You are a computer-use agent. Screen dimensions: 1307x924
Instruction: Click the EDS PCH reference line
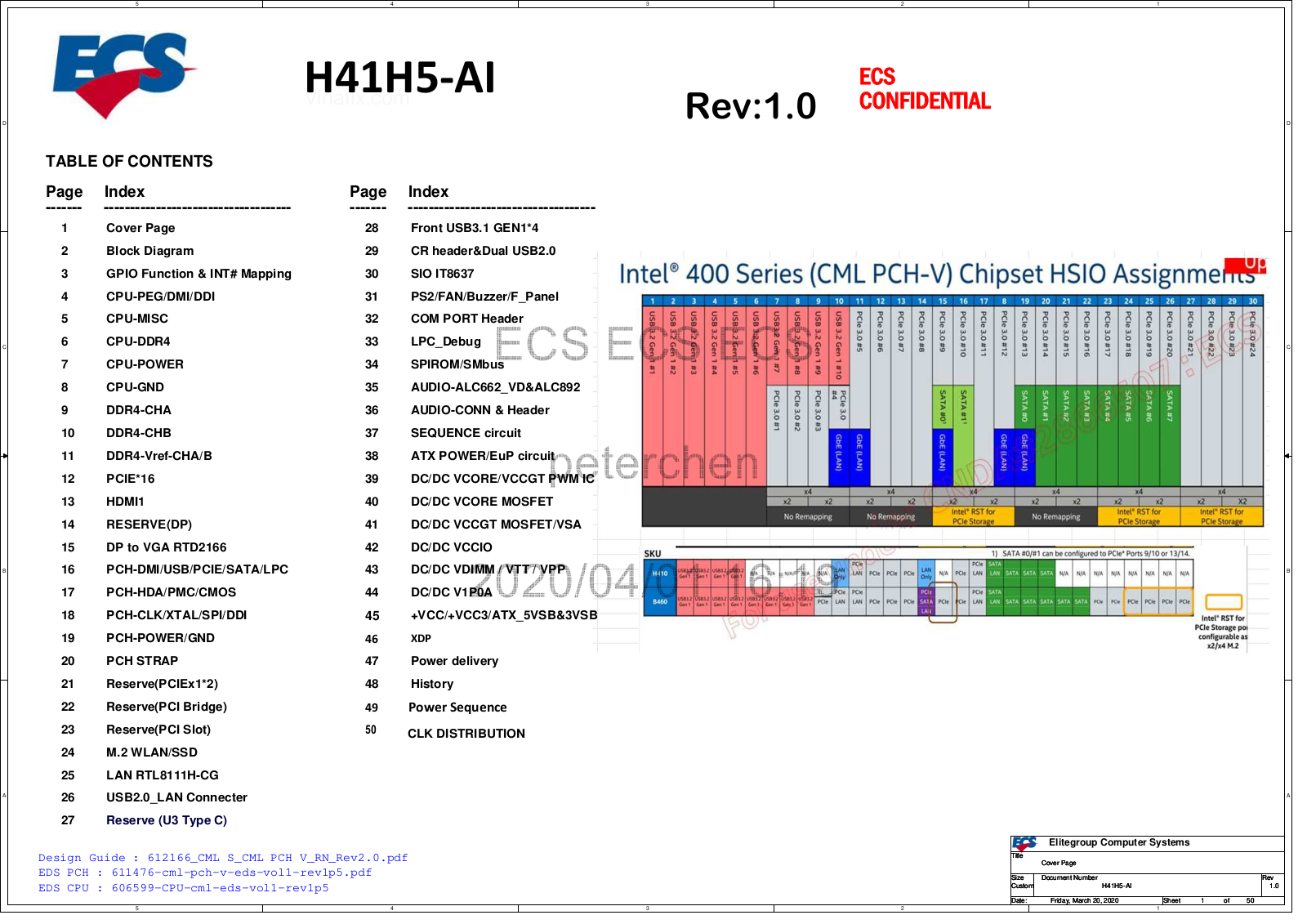[x=205, y=873]
